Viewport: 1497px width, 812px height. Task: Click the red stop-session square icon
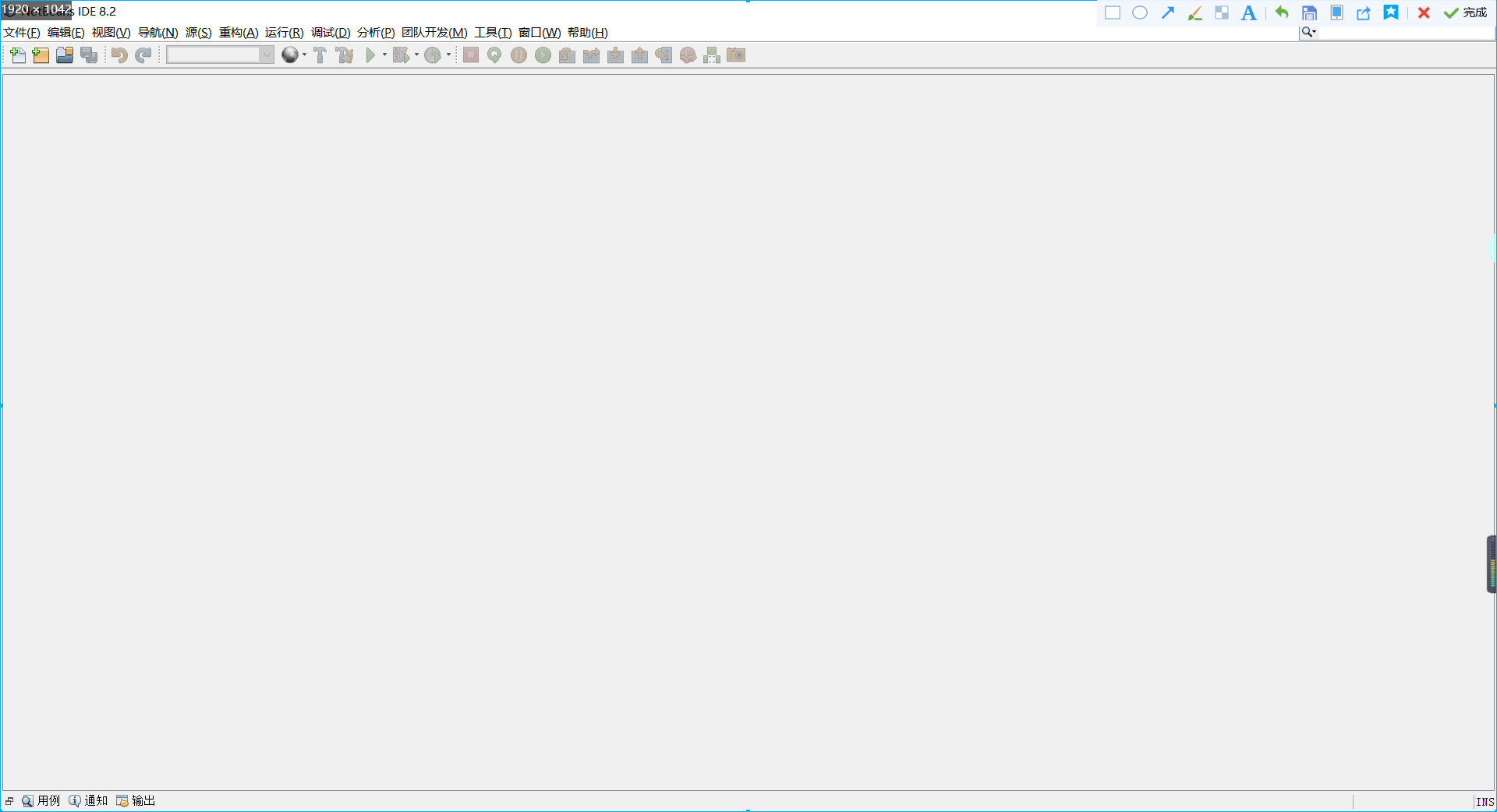(x=471, y=55)
